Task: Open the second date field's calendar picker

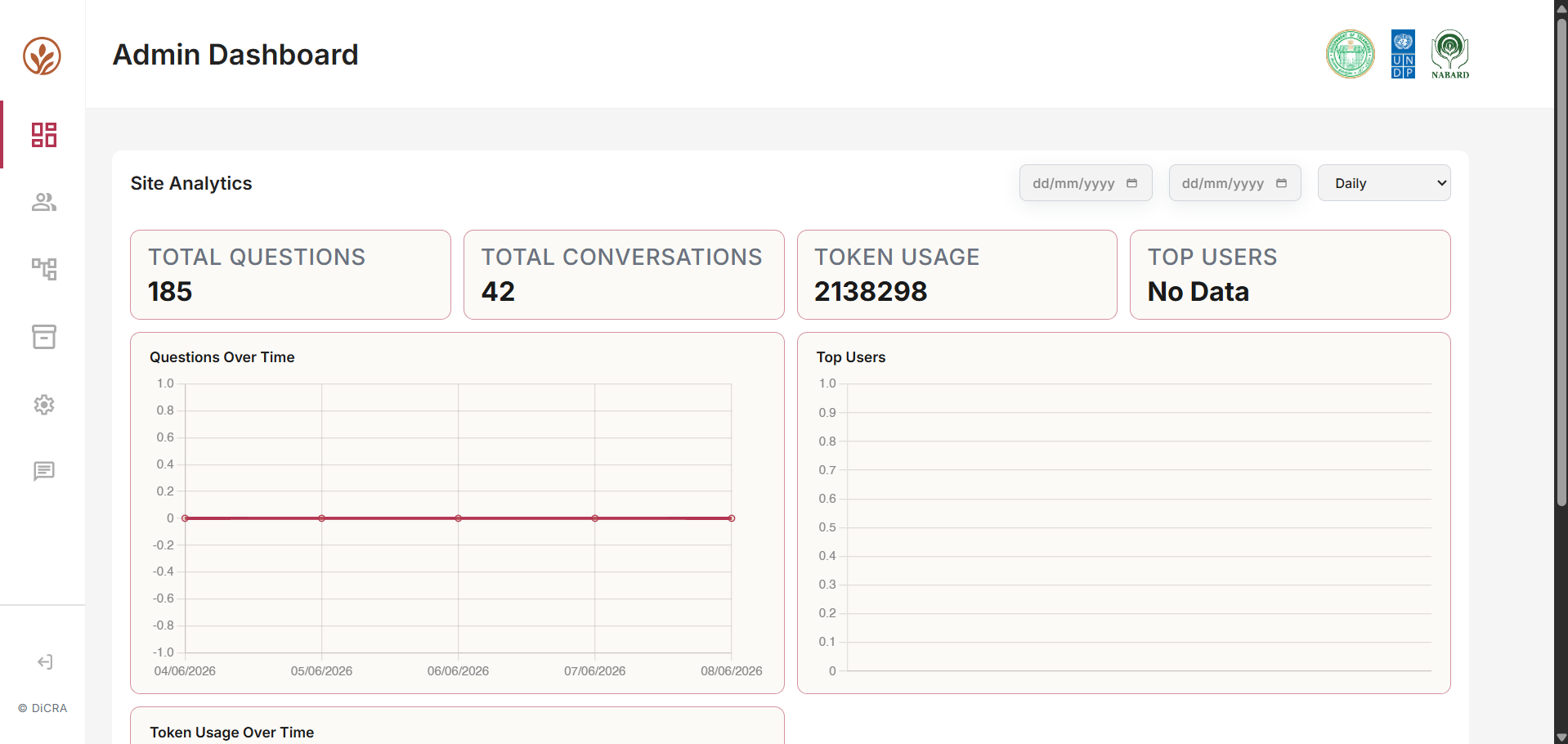Action: click(x=1281, y=183)
